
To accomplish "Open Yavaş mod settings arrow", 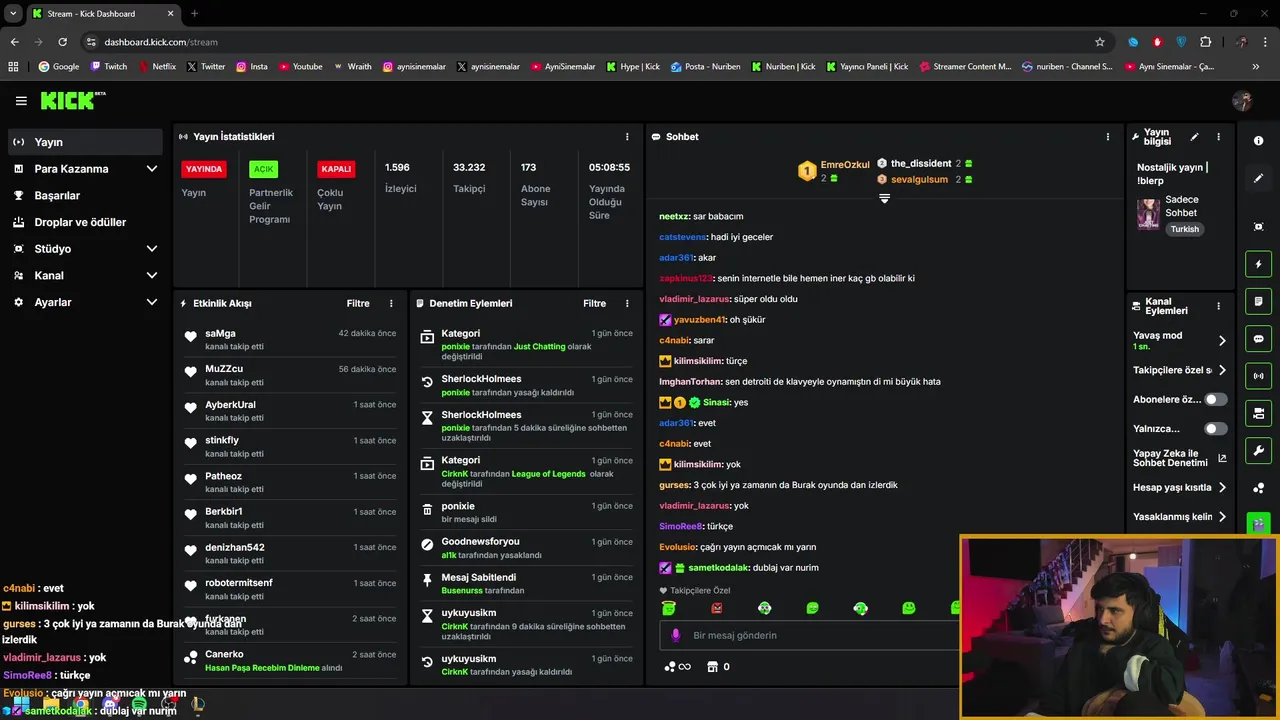I will [1222, 341].
